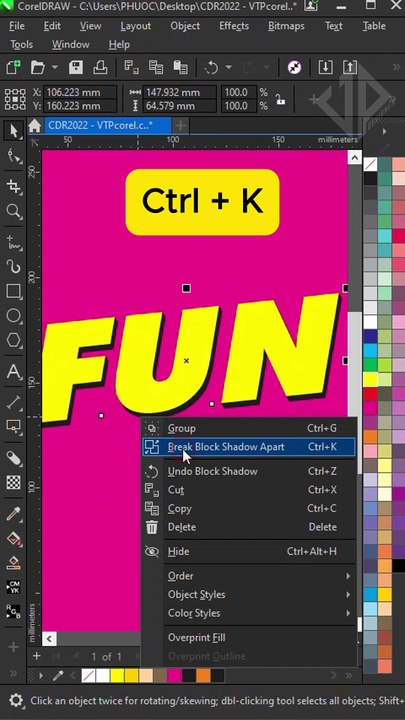Pick yellow swatch in document palette
The width and height of the screenshot is (405, 720).
pos(117,675)
